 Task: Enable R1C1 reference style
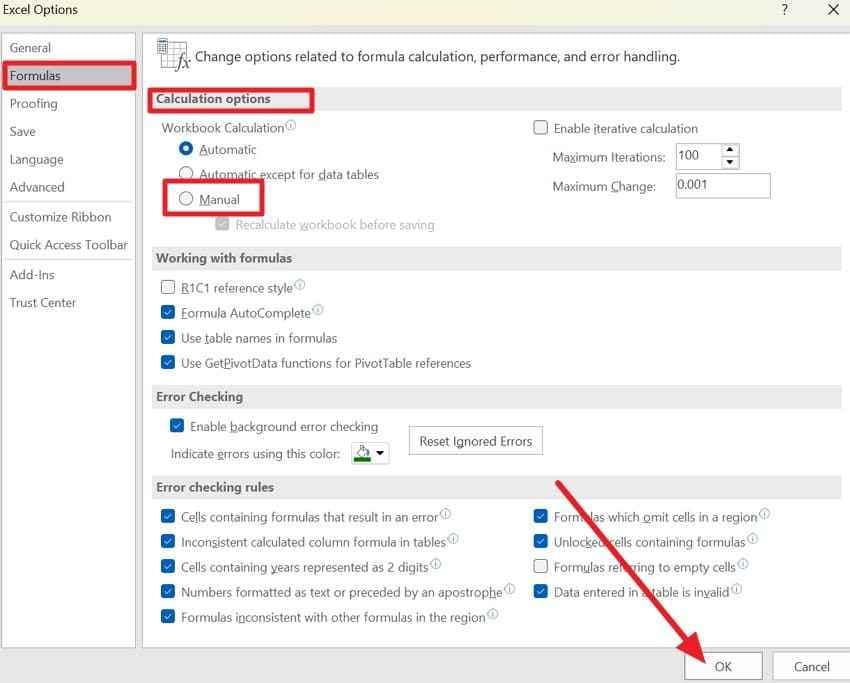[168, 287]
